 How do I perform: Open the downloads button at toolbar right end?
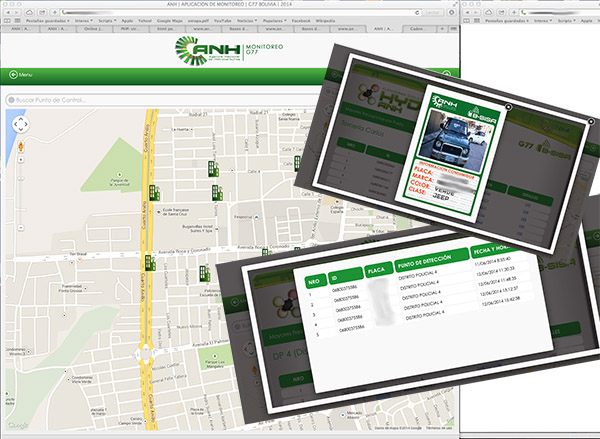tap(452, 12)
